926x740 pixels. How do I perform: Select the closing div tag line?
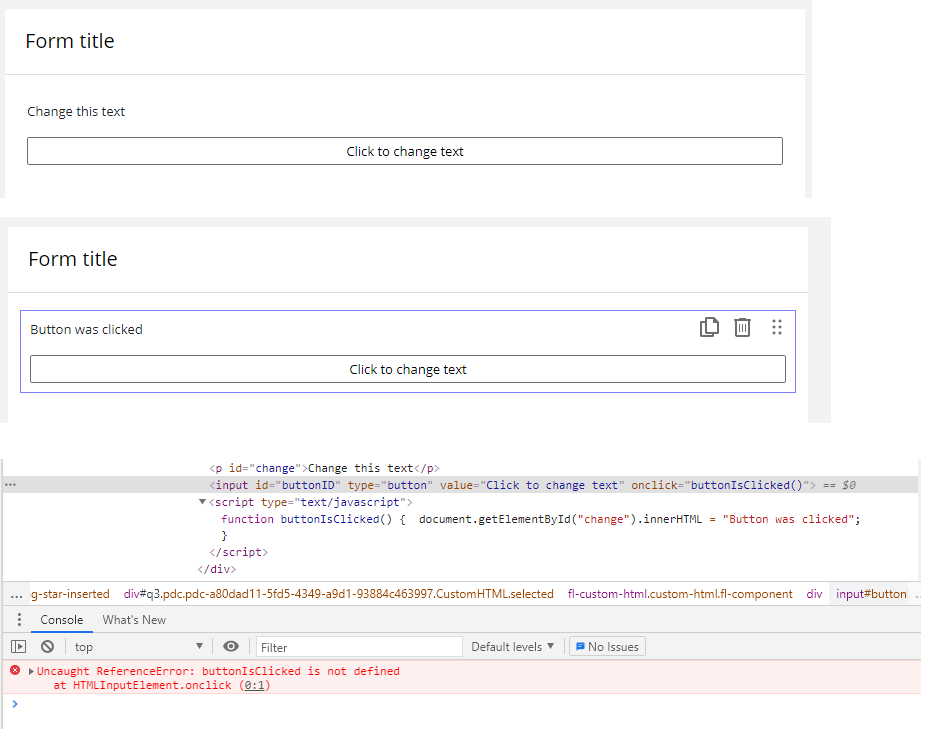[217, 569]
